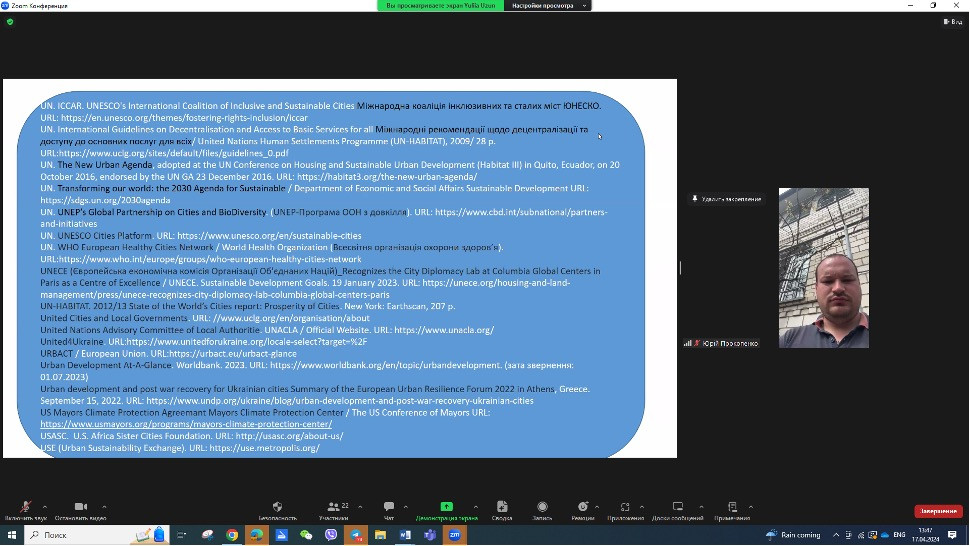Click the OneDrive cloud tray icon
Screen dimensions: 970x546
(x=885, y=535)
